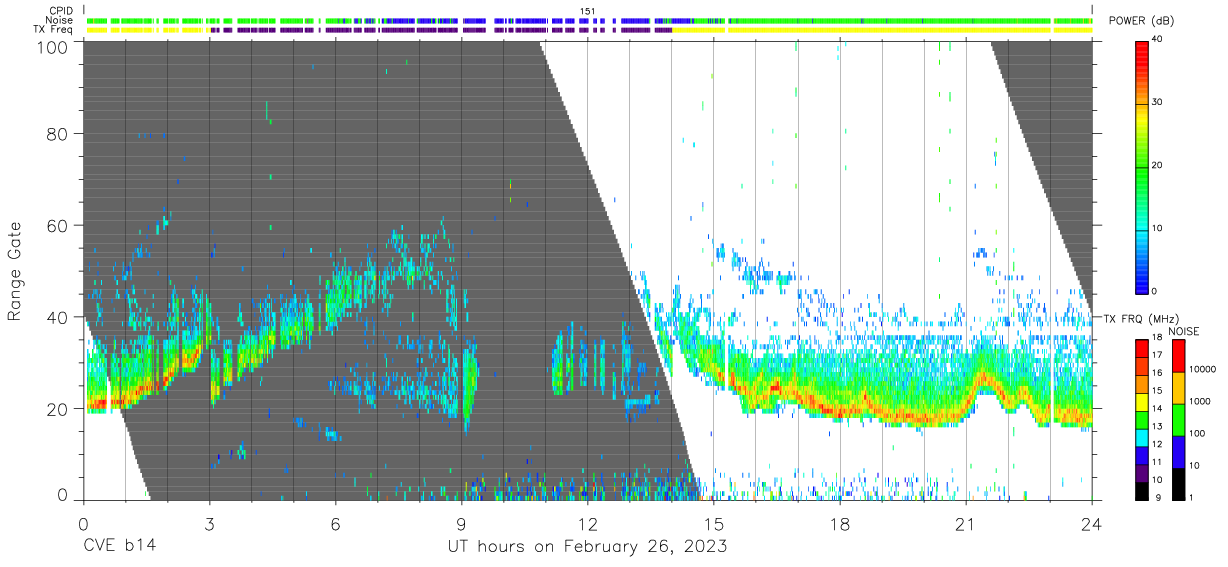Screen dimensions: 1228x567
Task: Click UT hours axis tick '21'
Action: pyautogui.click(x=966, y=524)
